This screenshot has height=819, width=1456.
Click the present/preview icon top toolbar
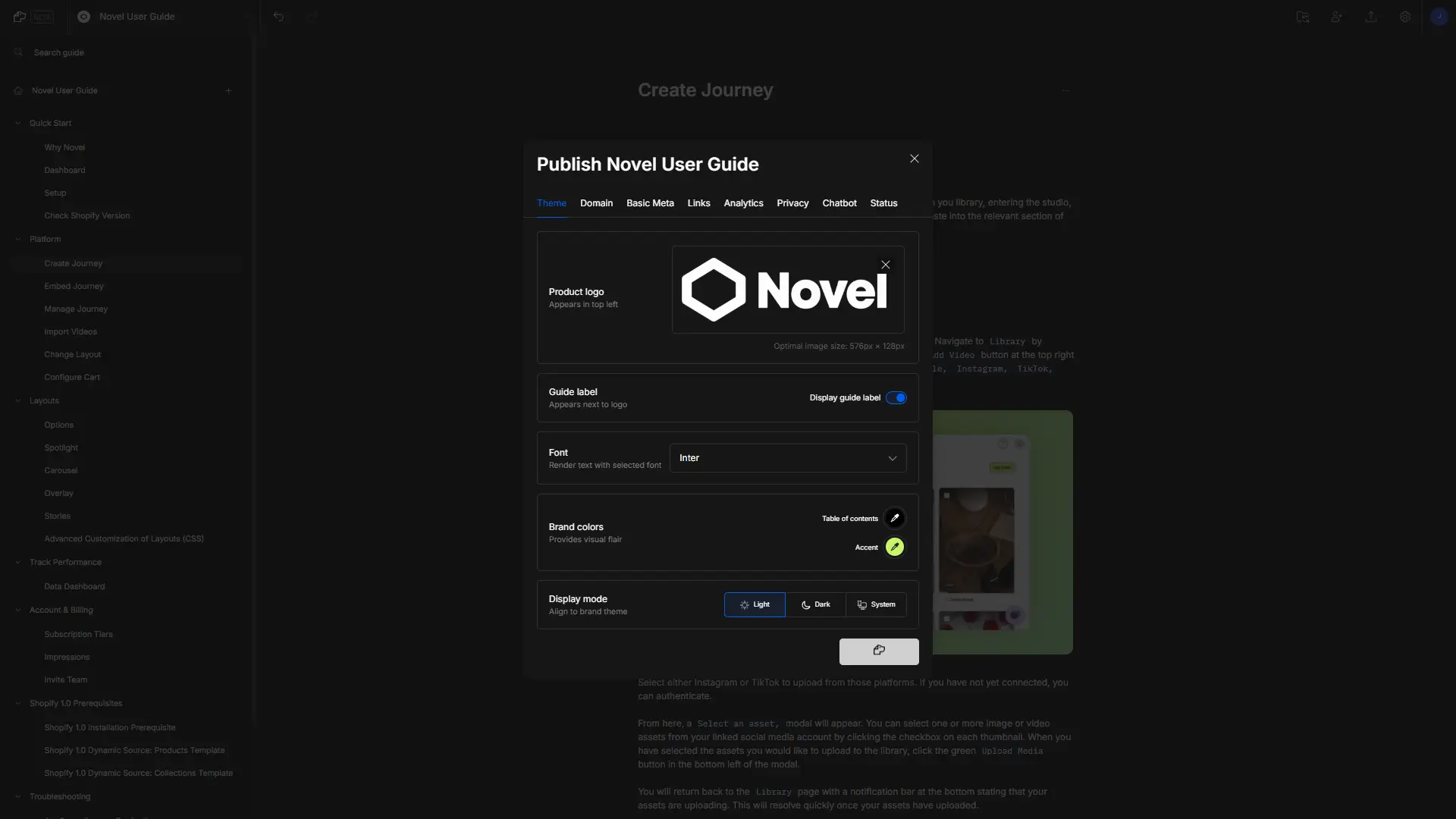(x=1303, y=17)
